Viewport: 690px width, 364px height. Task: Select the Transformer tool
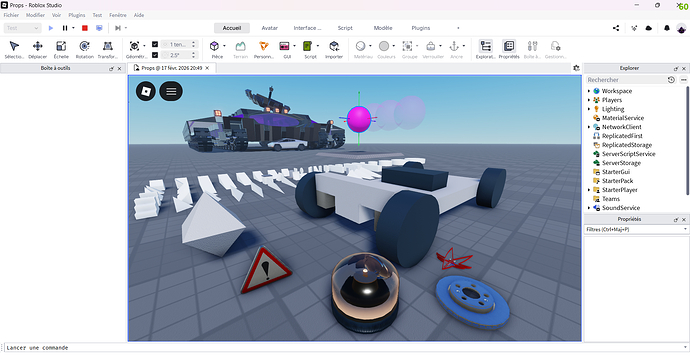[108, 49]
